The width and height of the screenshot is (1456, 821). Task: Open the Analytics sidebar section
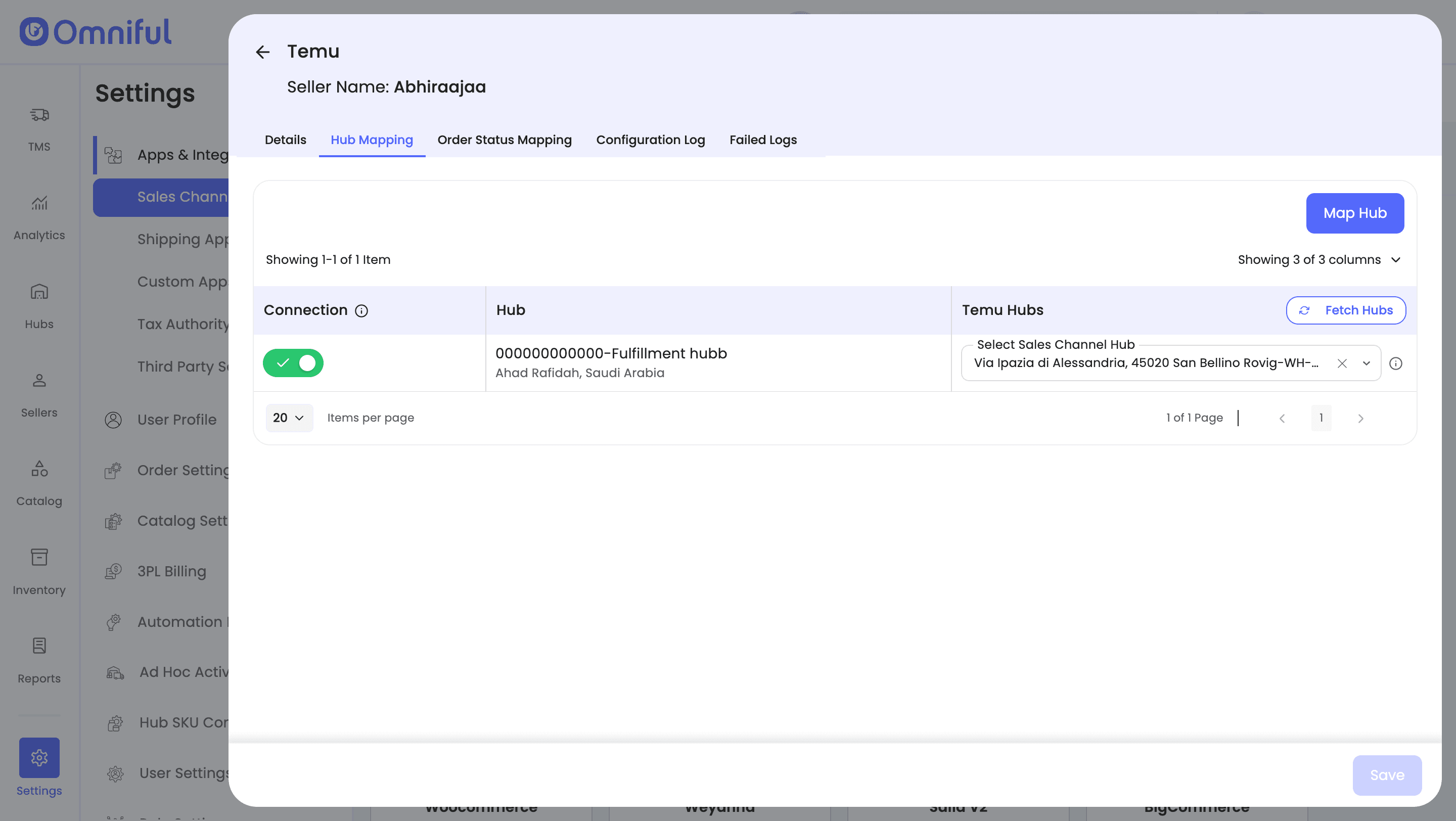point(39,217)
